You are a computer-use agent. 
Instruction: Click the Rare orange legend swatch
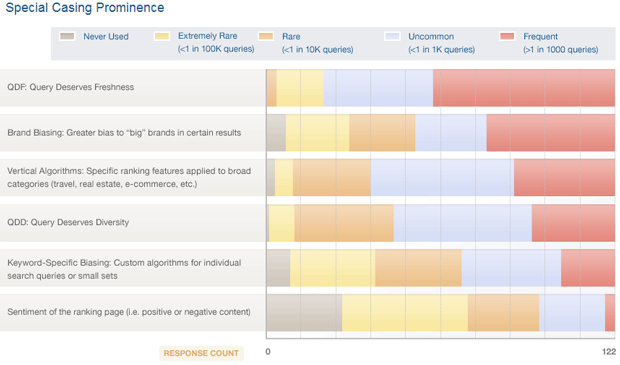click(x=266, y=36)
